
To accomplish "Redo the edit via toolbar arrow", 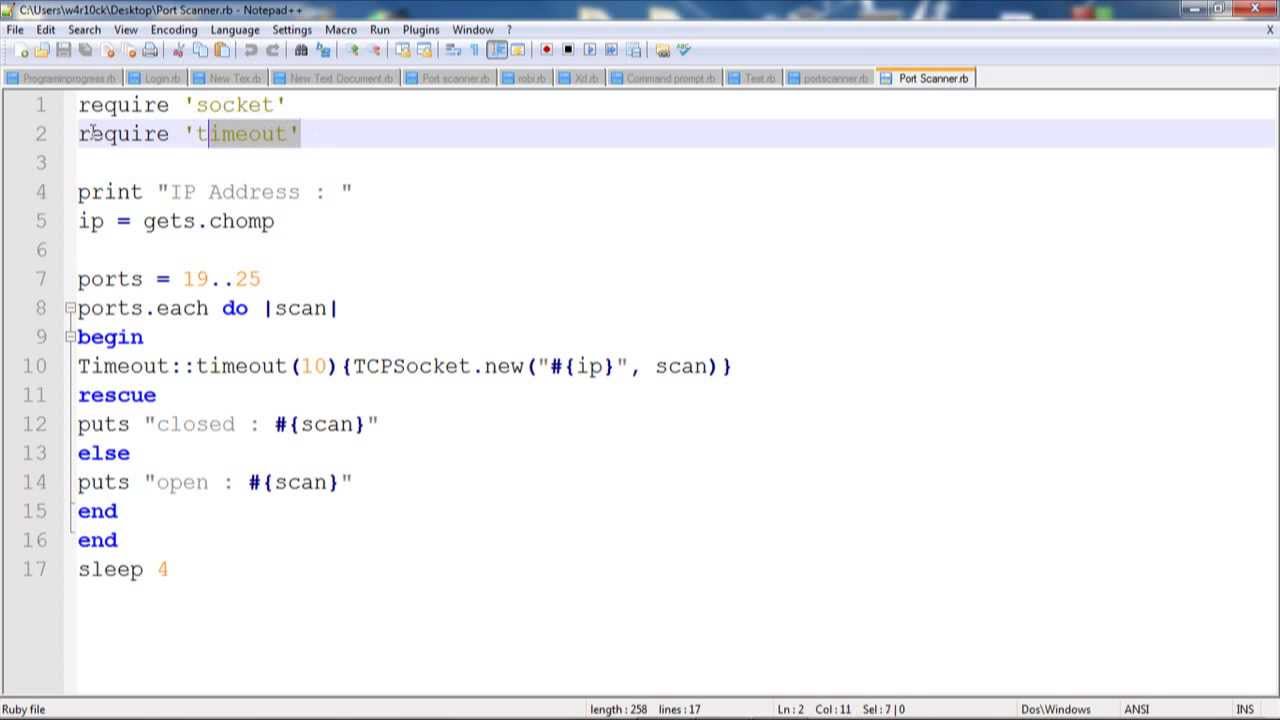I will click(x=272, y=50).
